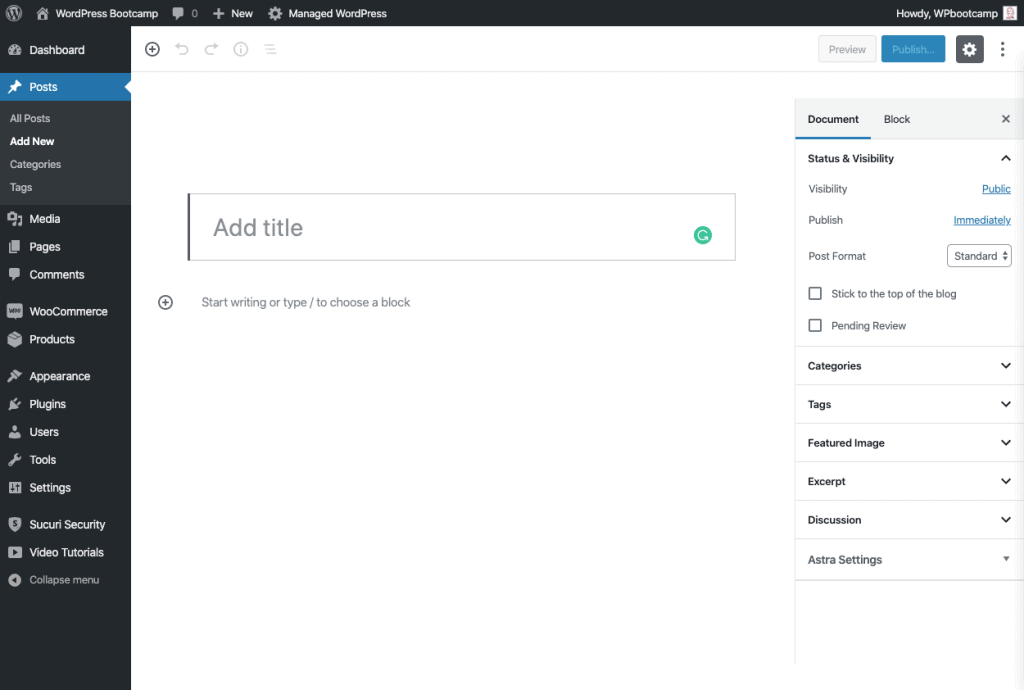Open Content structure info icon

click(x=241, y=49)
